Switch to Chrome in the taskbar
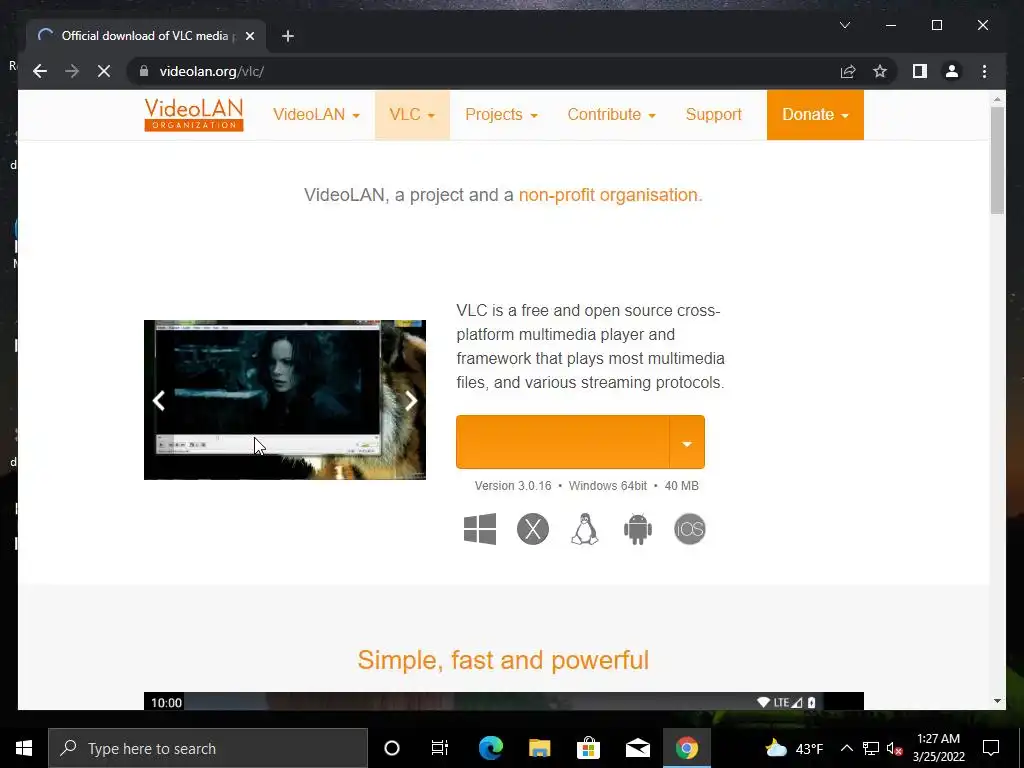 pos(686,748)
